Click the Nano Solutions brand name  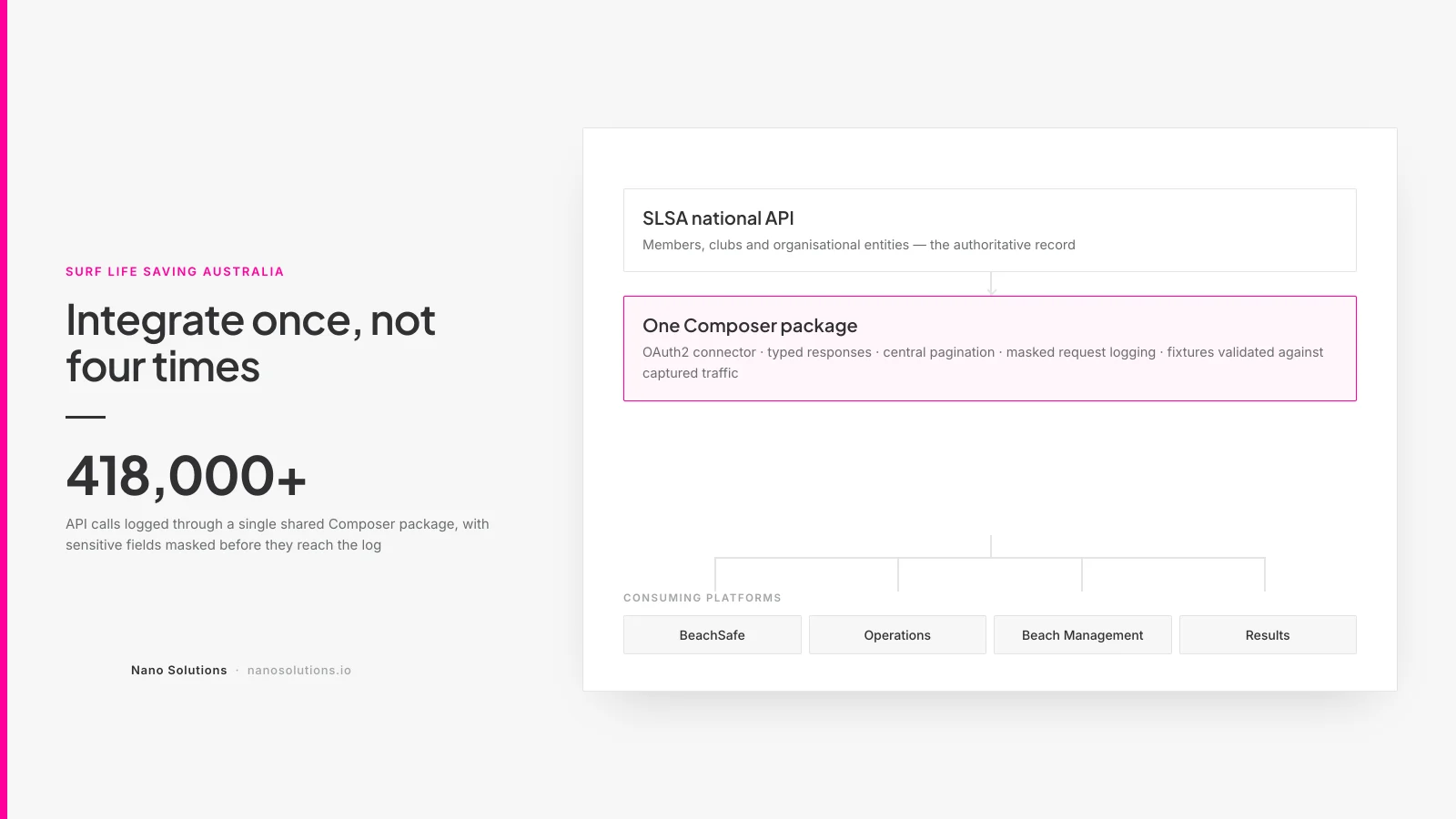(179, 671)
